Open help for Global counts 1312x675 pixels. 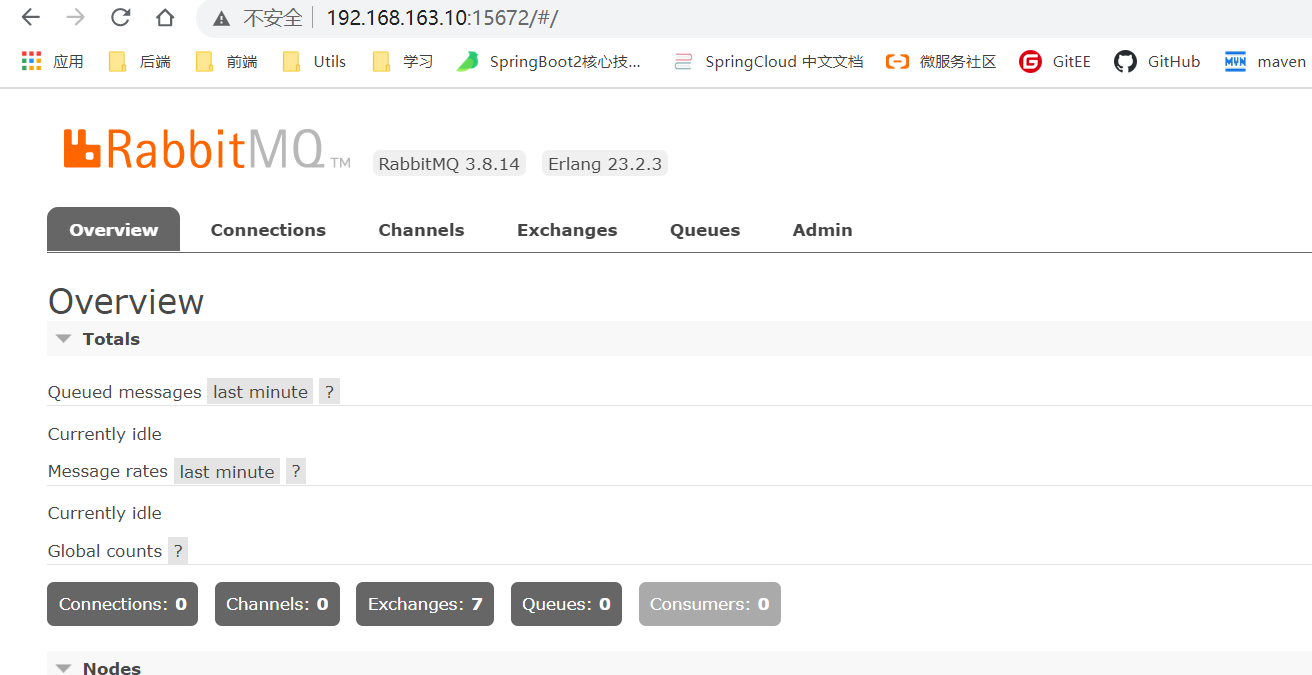(x=177, y=551)
